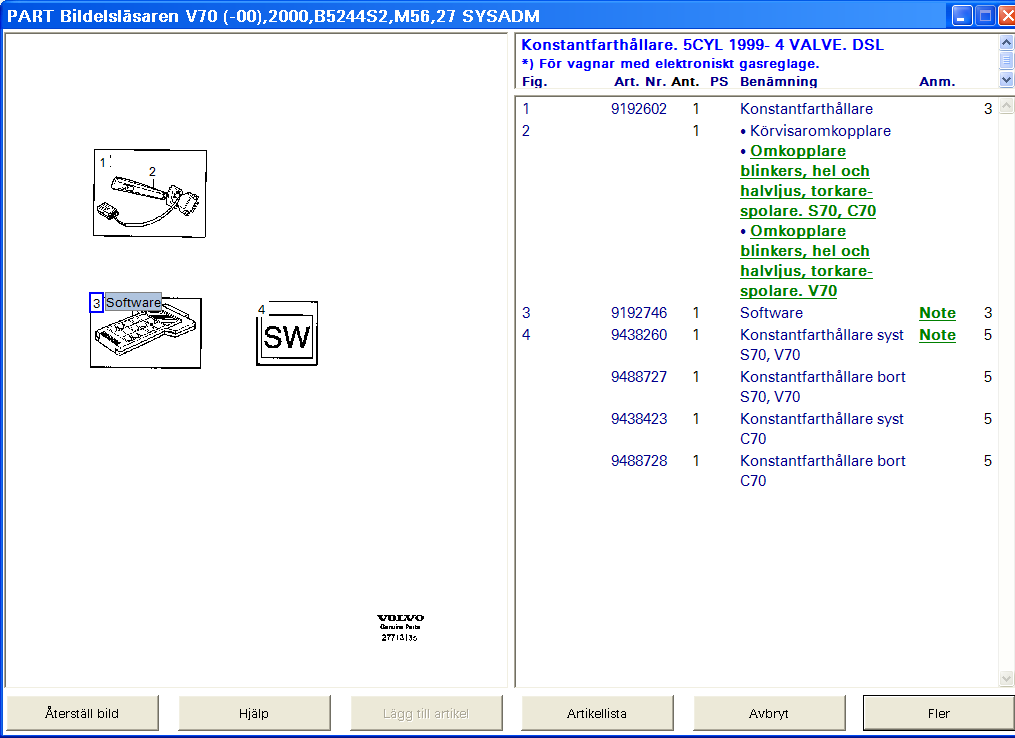Click the Anm. column header

coord(937,82)
